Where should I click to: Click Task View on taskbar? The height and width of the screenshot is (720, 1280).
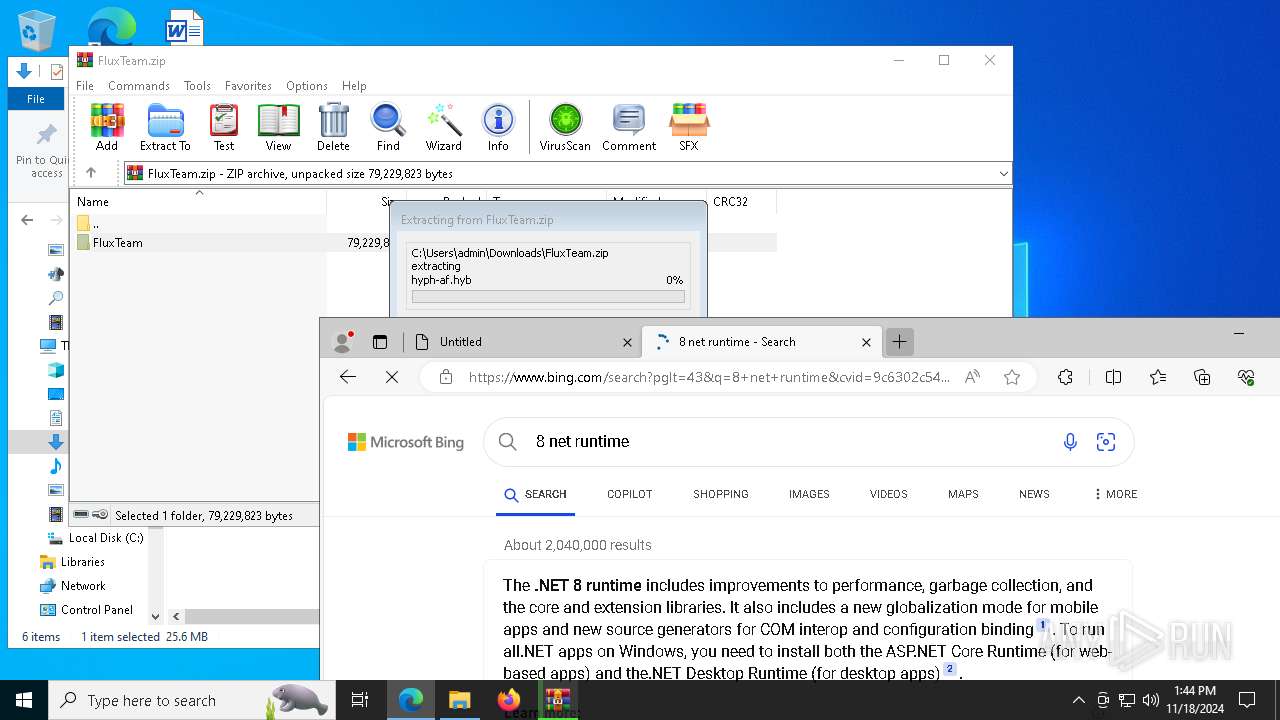[360, 700]
